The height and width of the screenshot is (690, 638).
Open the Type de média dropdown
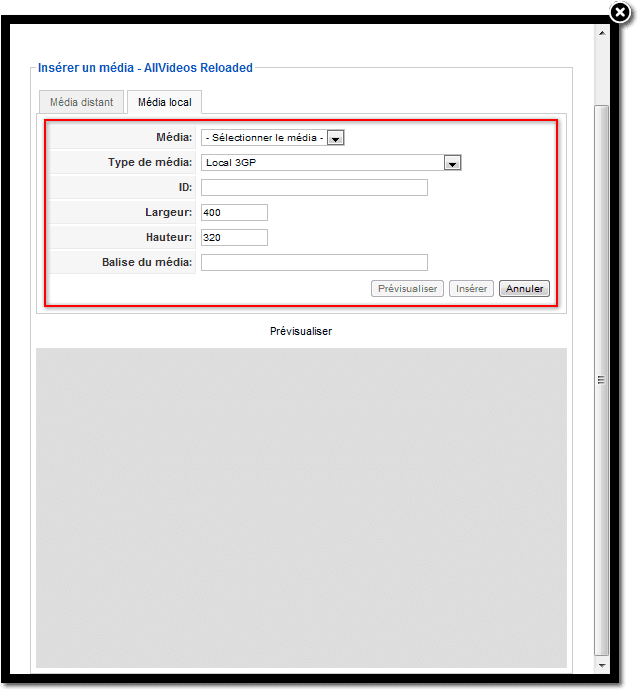coord(331,162)
